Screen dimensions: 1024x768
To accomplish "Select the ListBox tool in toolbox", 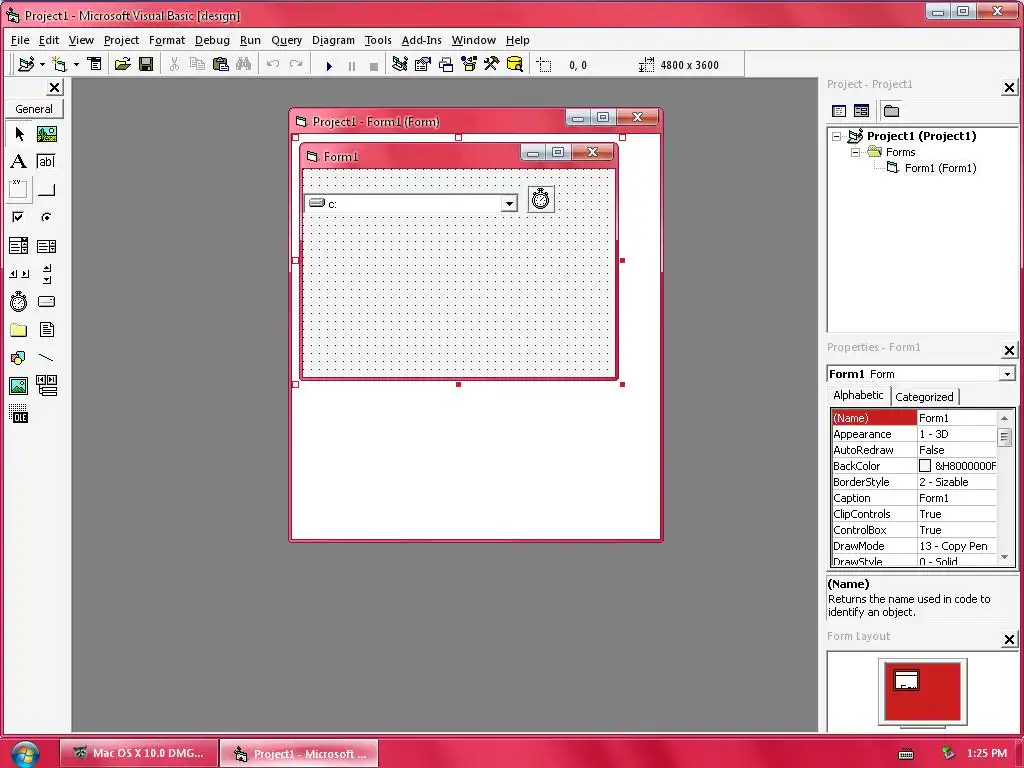I will [46, 246].
